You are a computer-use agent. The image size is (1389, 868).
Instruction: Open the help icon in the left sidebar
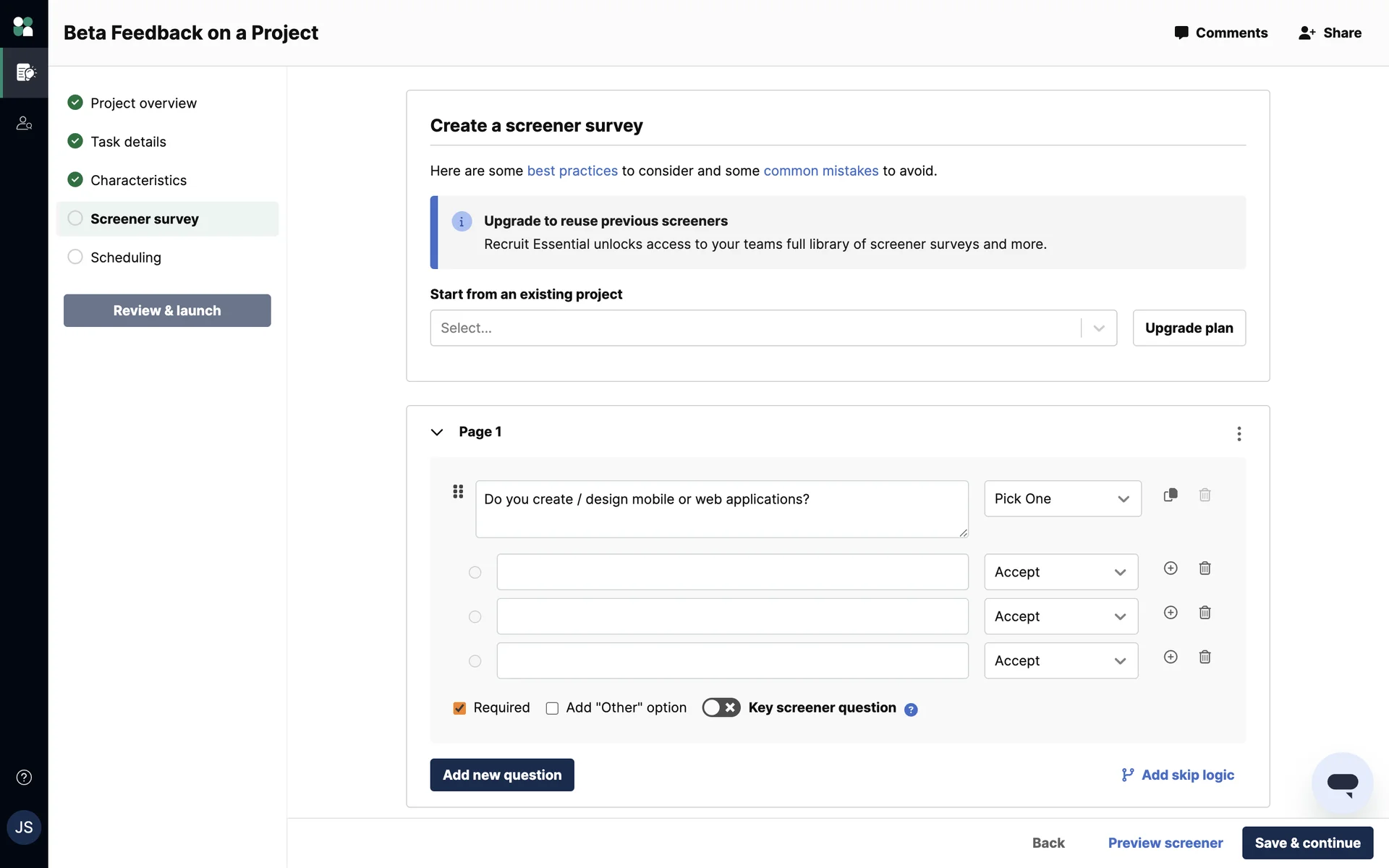[x=24, y=778]
